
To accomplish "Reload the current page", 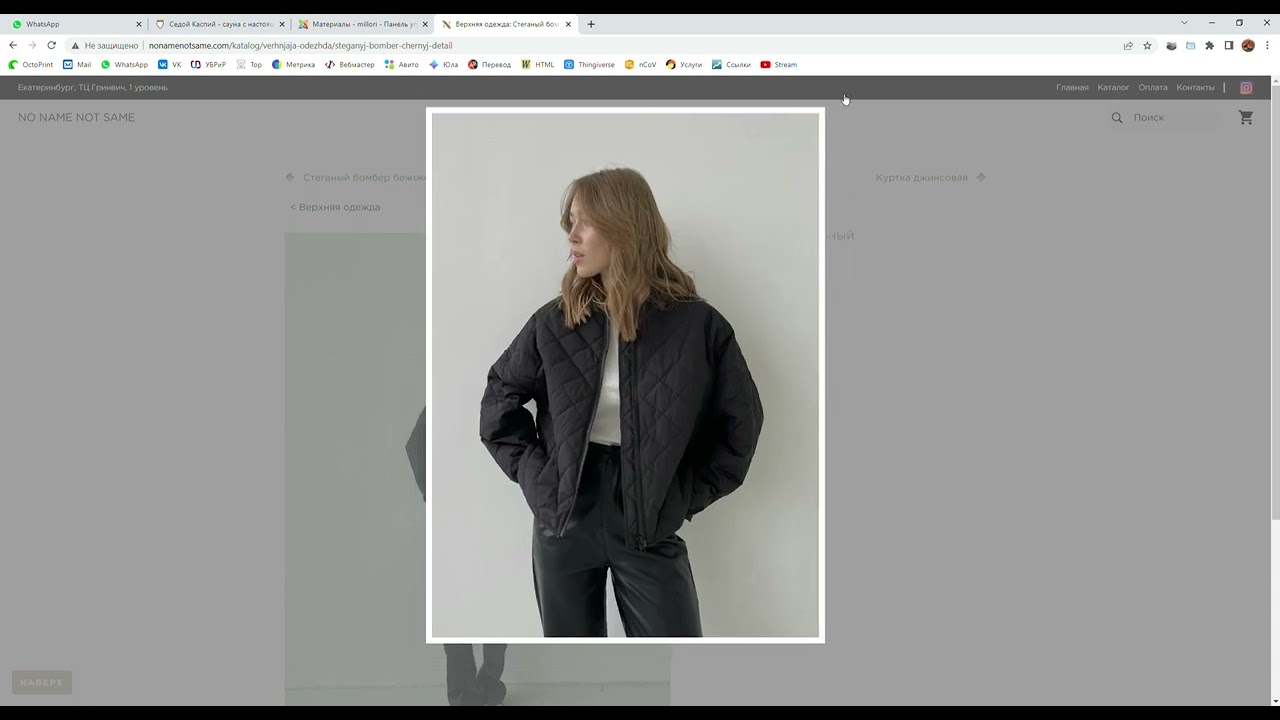I will point(51,45).
